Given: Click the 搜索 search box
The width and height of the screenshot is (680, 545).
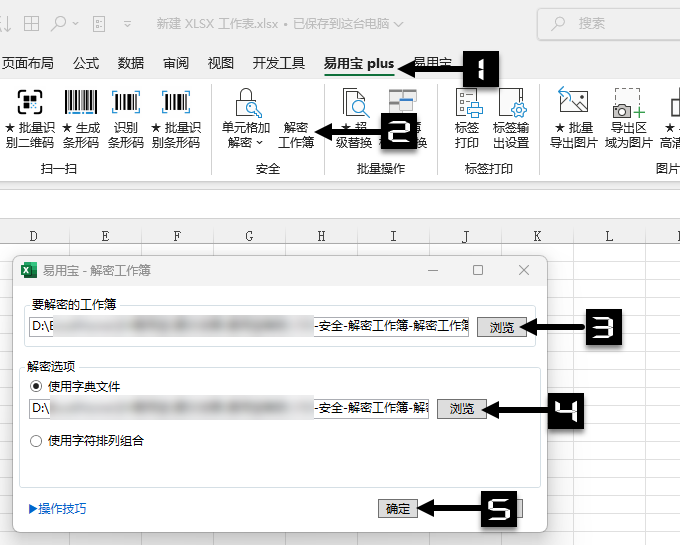Looking at the screenshot, I should click(x=608, y=23).
